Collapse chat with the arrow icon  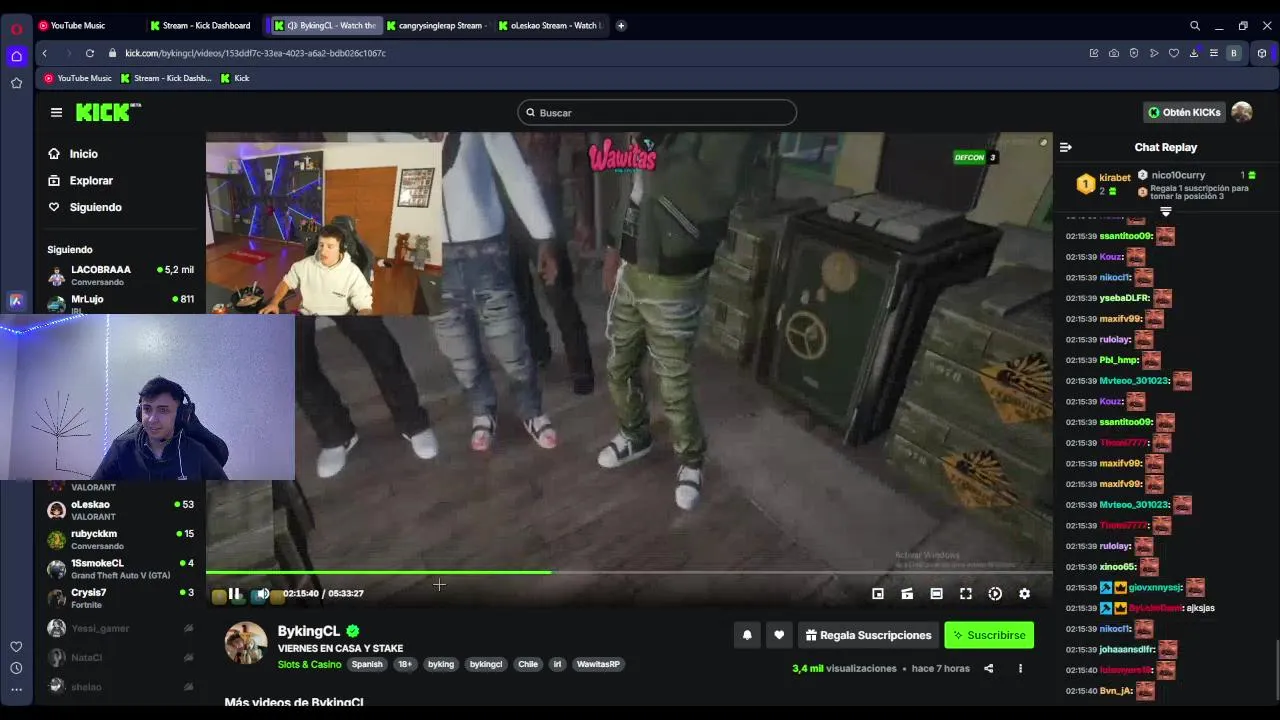click(1066, 147)
